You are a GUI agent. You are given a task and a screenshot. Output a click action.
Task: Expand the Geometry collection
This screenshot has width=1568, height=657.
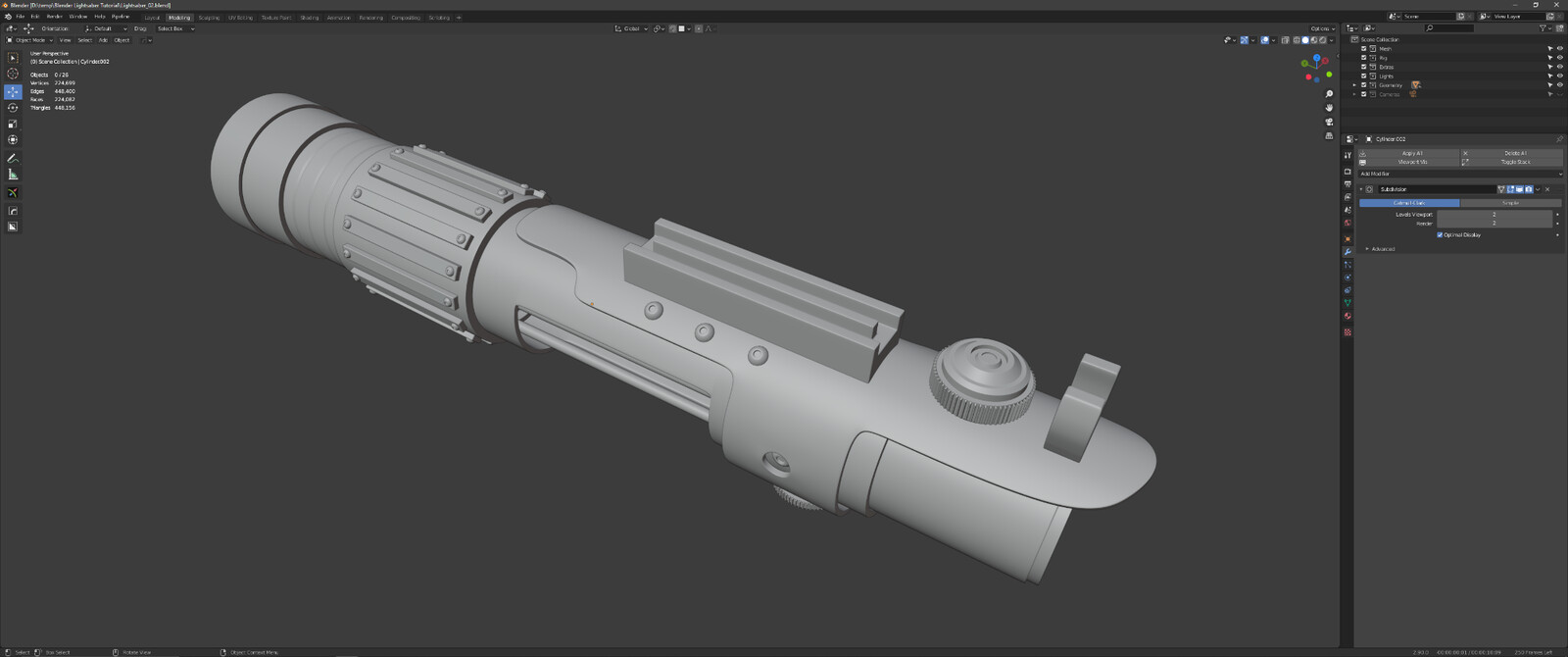click(1354, 85)
